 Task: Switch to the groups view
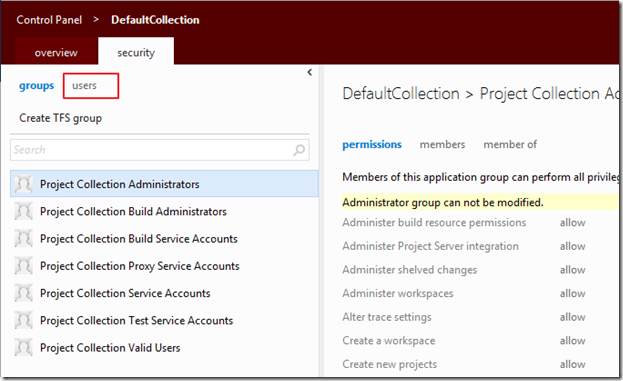coord(37,86)
